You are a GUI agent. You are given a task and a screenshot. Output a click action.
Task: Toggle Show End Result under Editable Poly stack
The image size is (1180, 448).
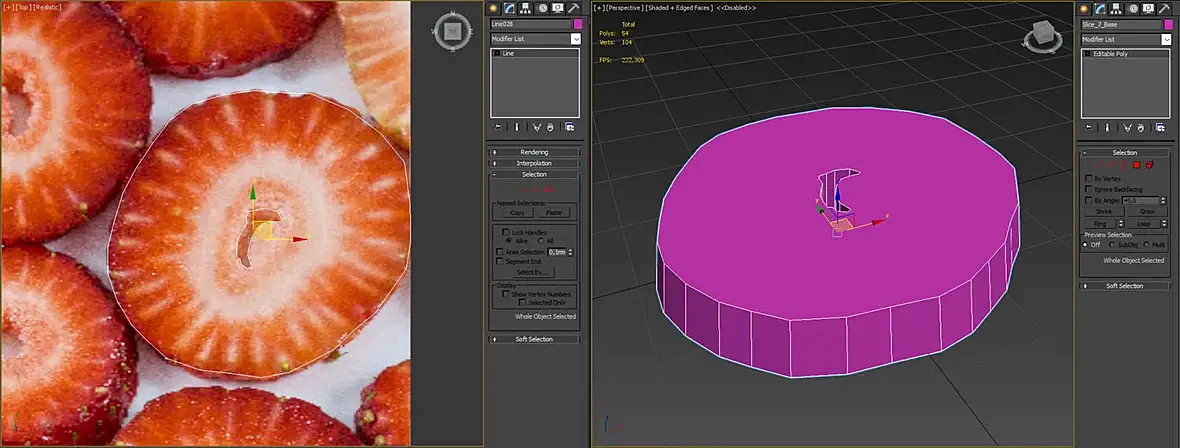point(1107,126)
